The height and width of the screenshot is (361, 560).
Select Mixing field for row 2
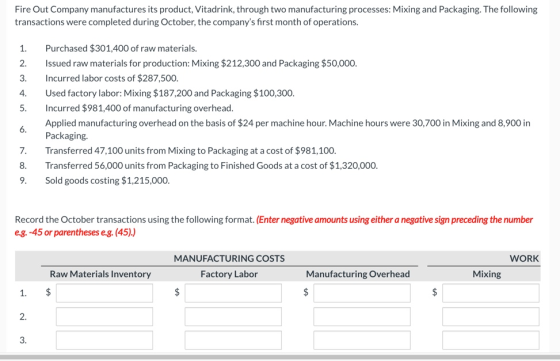[x=491, y=316]
